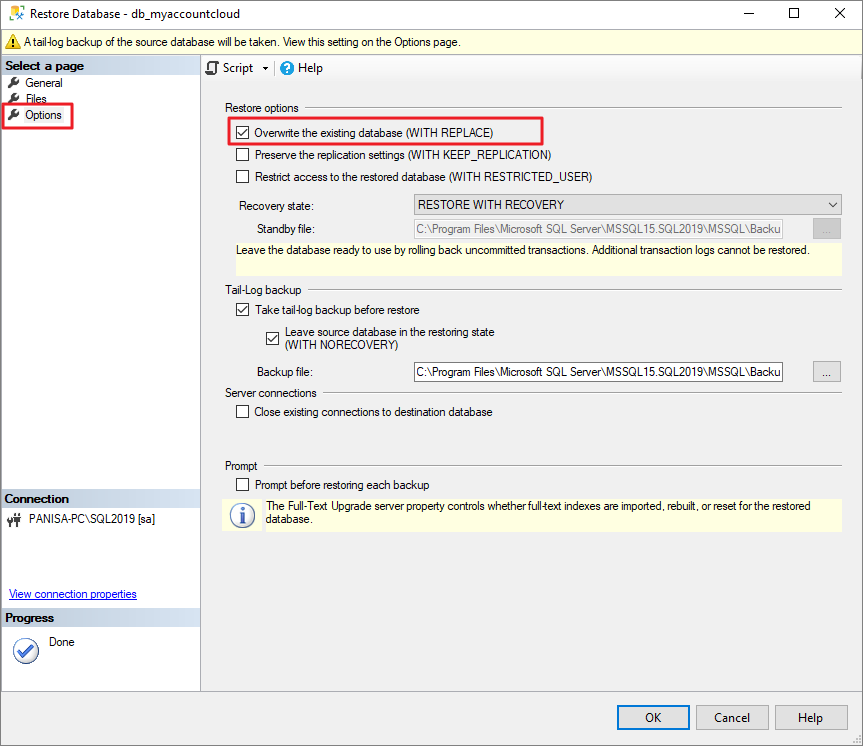Open the Recovery state dropdown

point(627,205)
